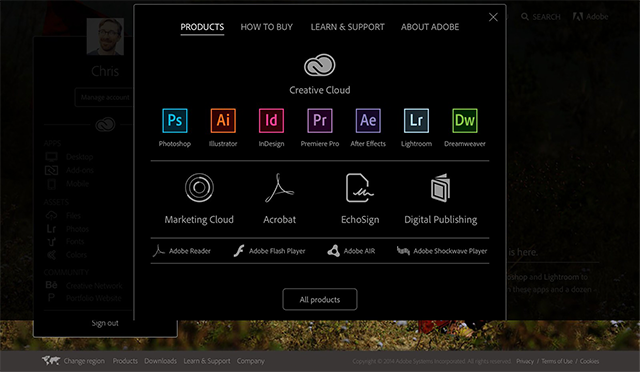Viewport: 640px width, 372px height.
Task: Click the Adobe logo in the header
Action: coord(590,17)
